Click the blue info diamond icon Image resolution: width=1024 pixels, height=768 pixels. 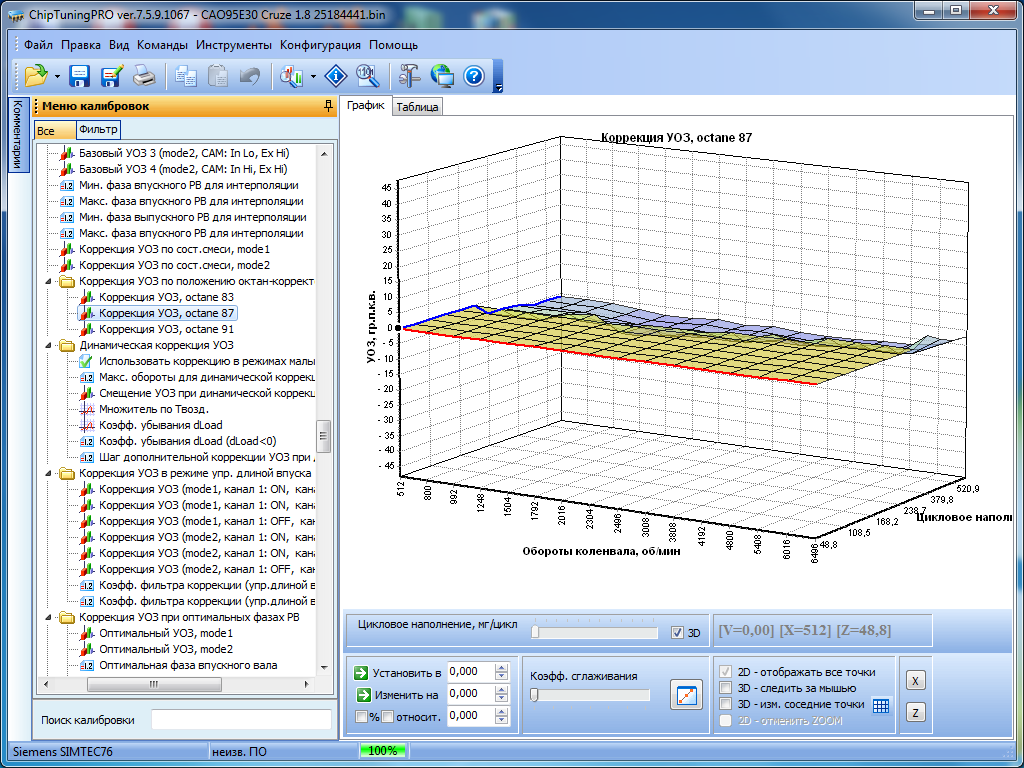click(x=335, y=75)
